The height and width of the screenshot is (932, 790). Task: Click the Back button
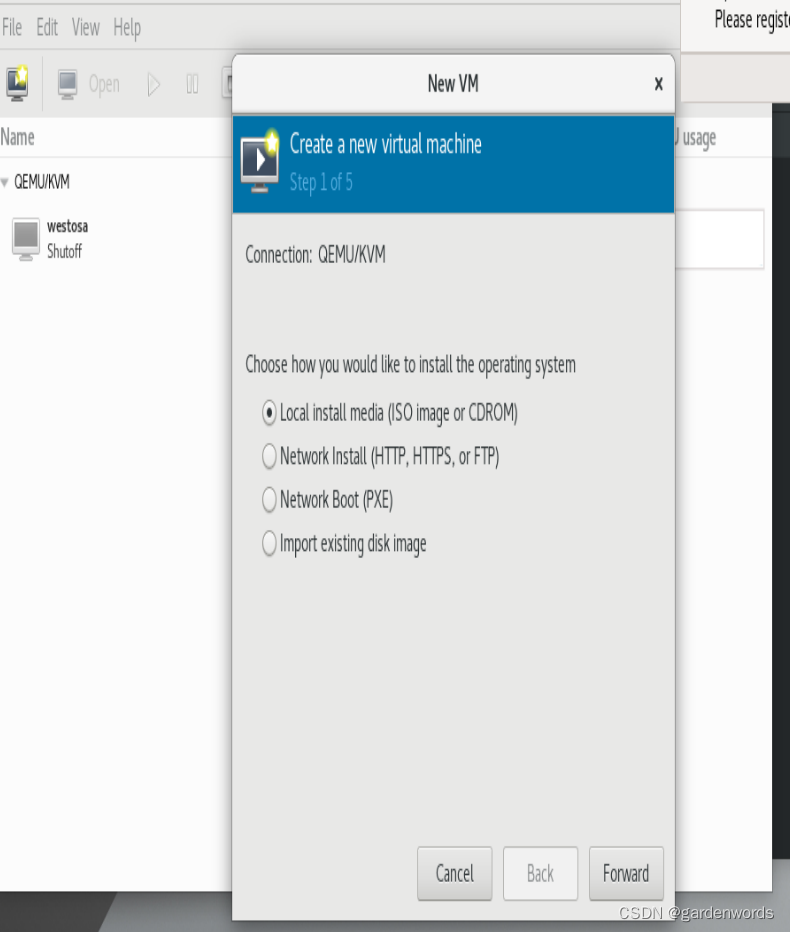coord(540,873)
